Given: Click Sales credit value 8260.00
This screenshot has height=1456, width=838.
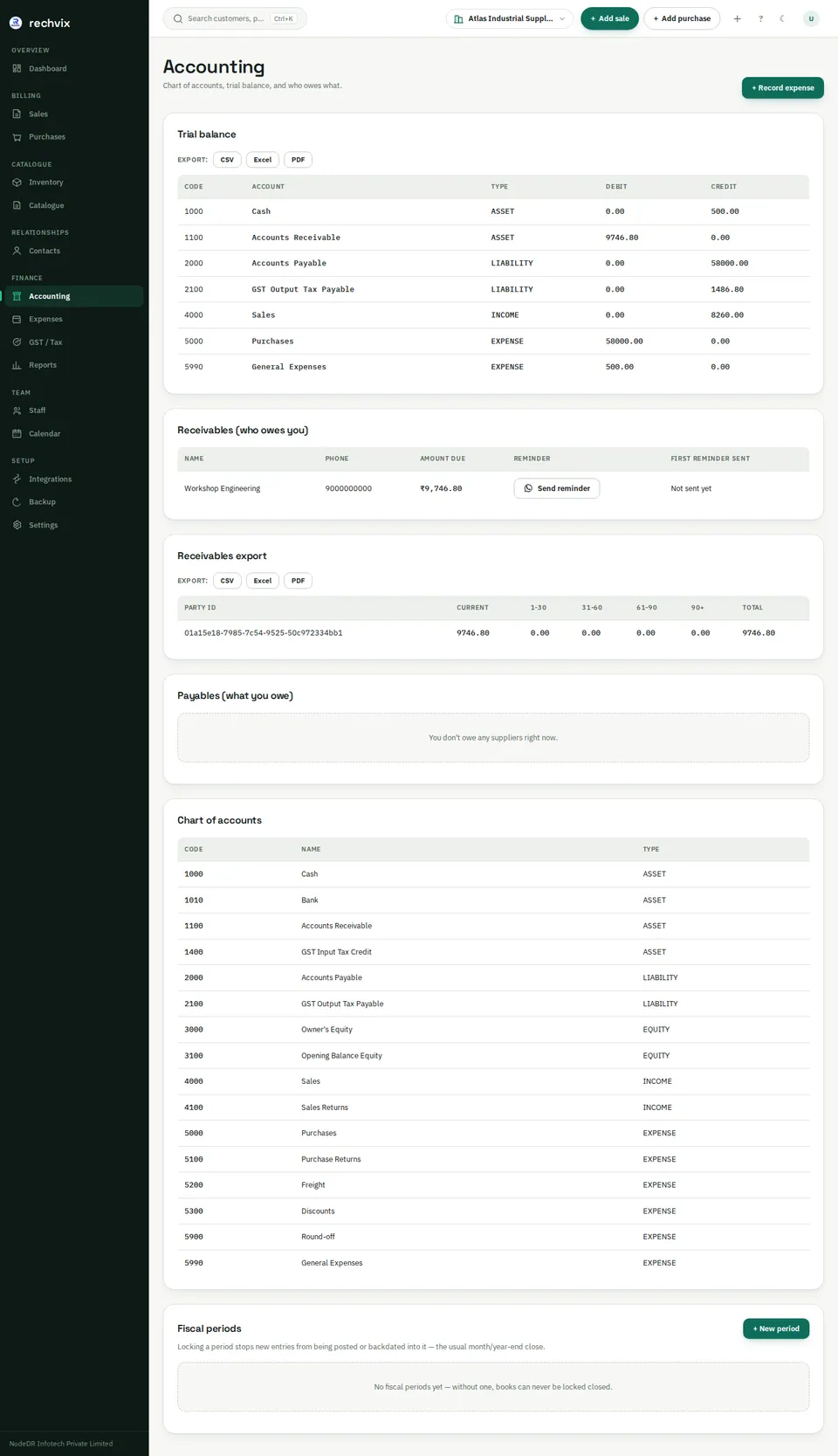Looking at the screenshot, I should 727,314.
